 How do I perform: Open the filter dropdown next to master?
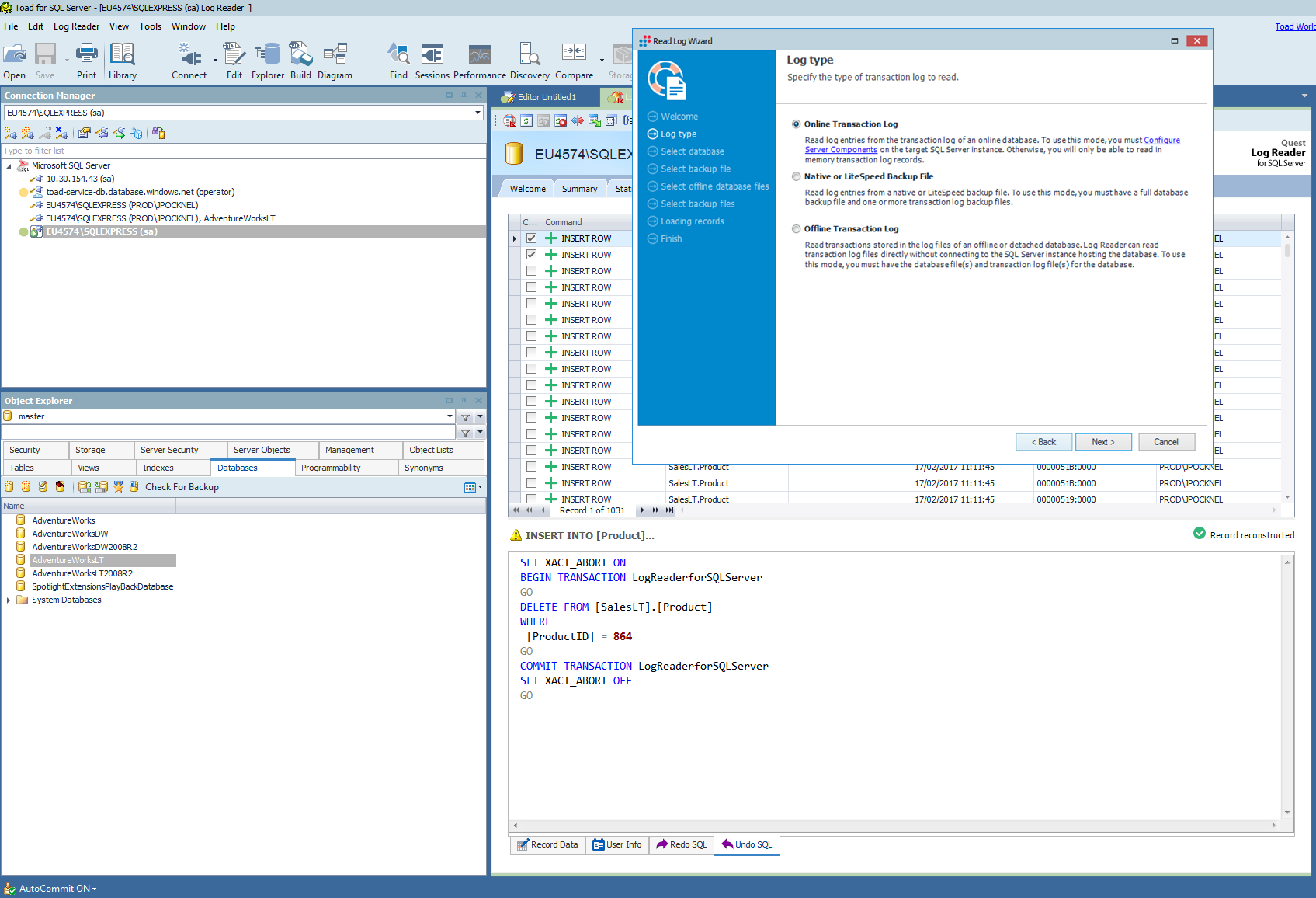[x=480, y=416]
